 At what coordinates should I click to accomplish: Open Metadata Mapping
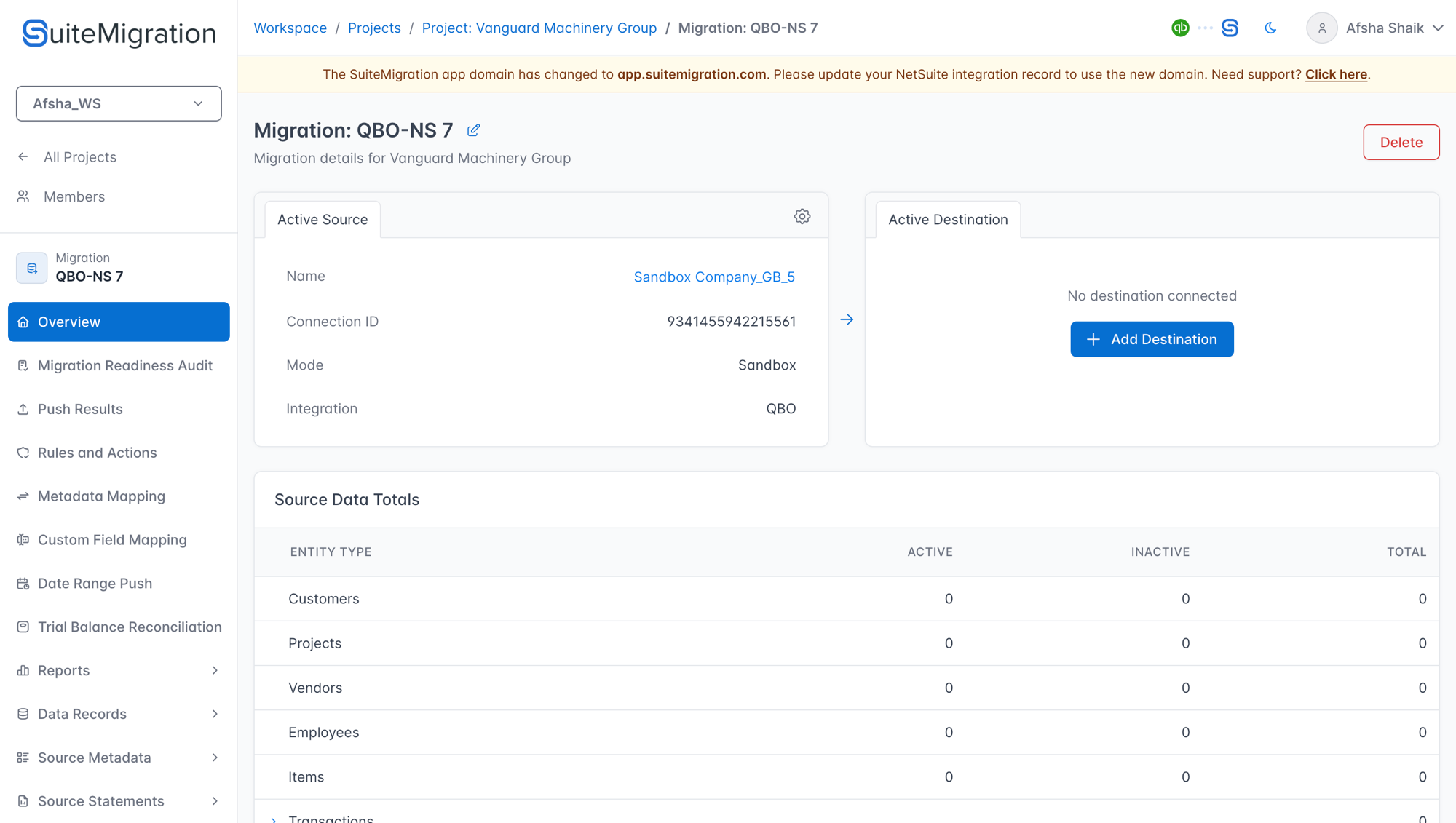(119, 496)
